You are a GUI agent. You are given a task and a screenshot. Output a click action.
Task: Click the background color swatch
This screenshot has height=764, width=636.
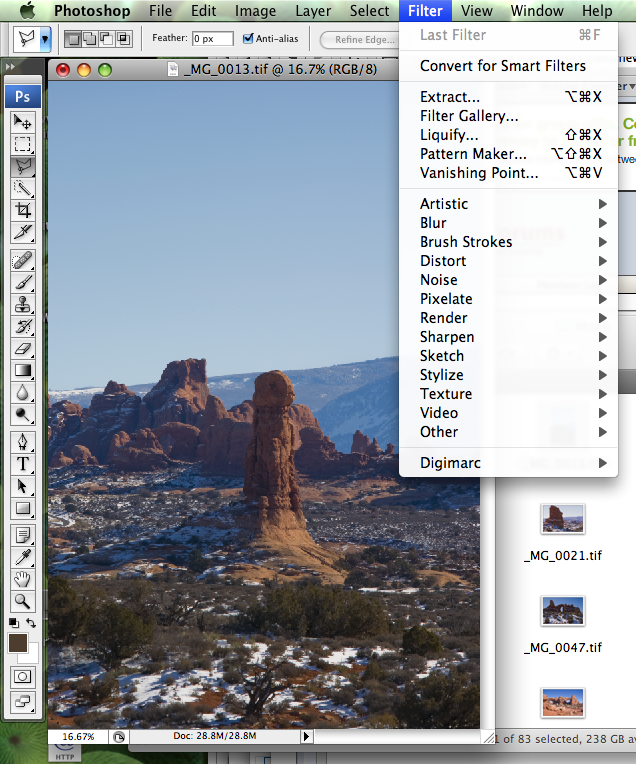tap(32, 656)
